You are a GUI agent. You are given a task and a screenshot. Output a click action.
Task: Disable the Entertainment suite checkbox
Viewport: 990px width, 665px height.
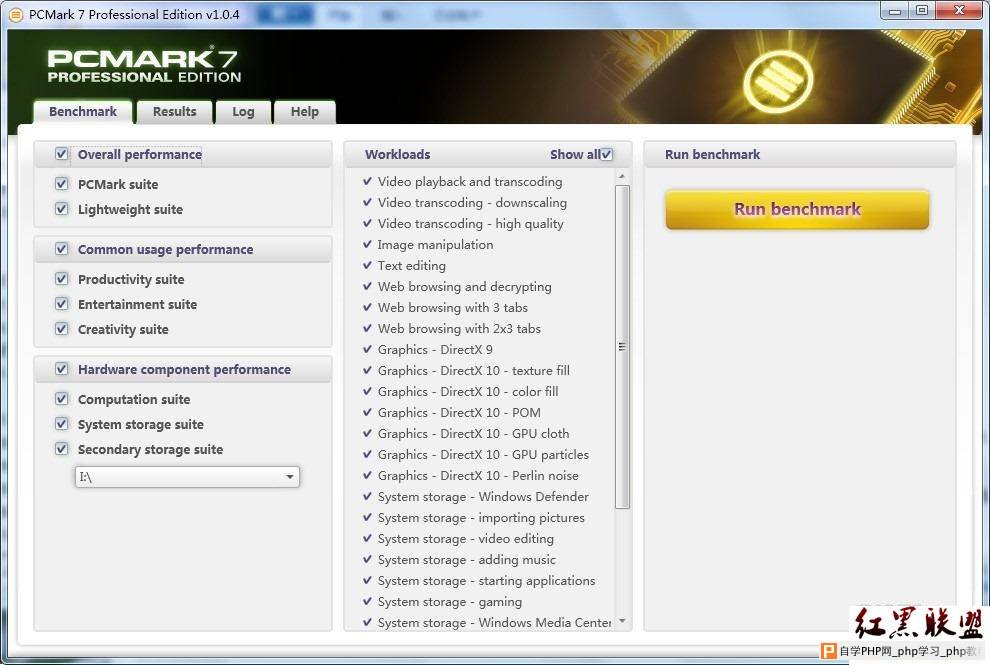61,304
